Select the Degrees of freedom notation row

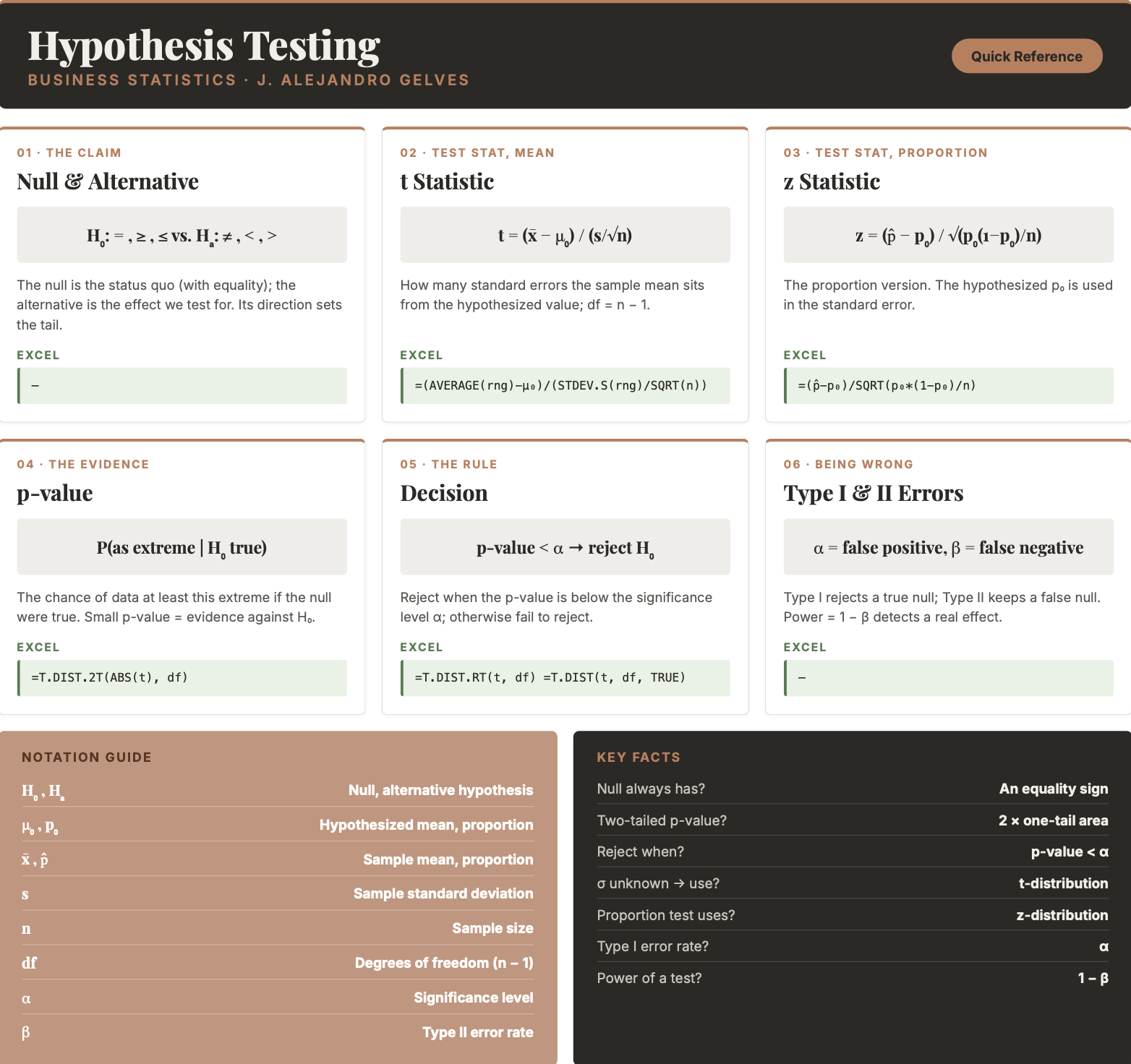pos(278,963)
